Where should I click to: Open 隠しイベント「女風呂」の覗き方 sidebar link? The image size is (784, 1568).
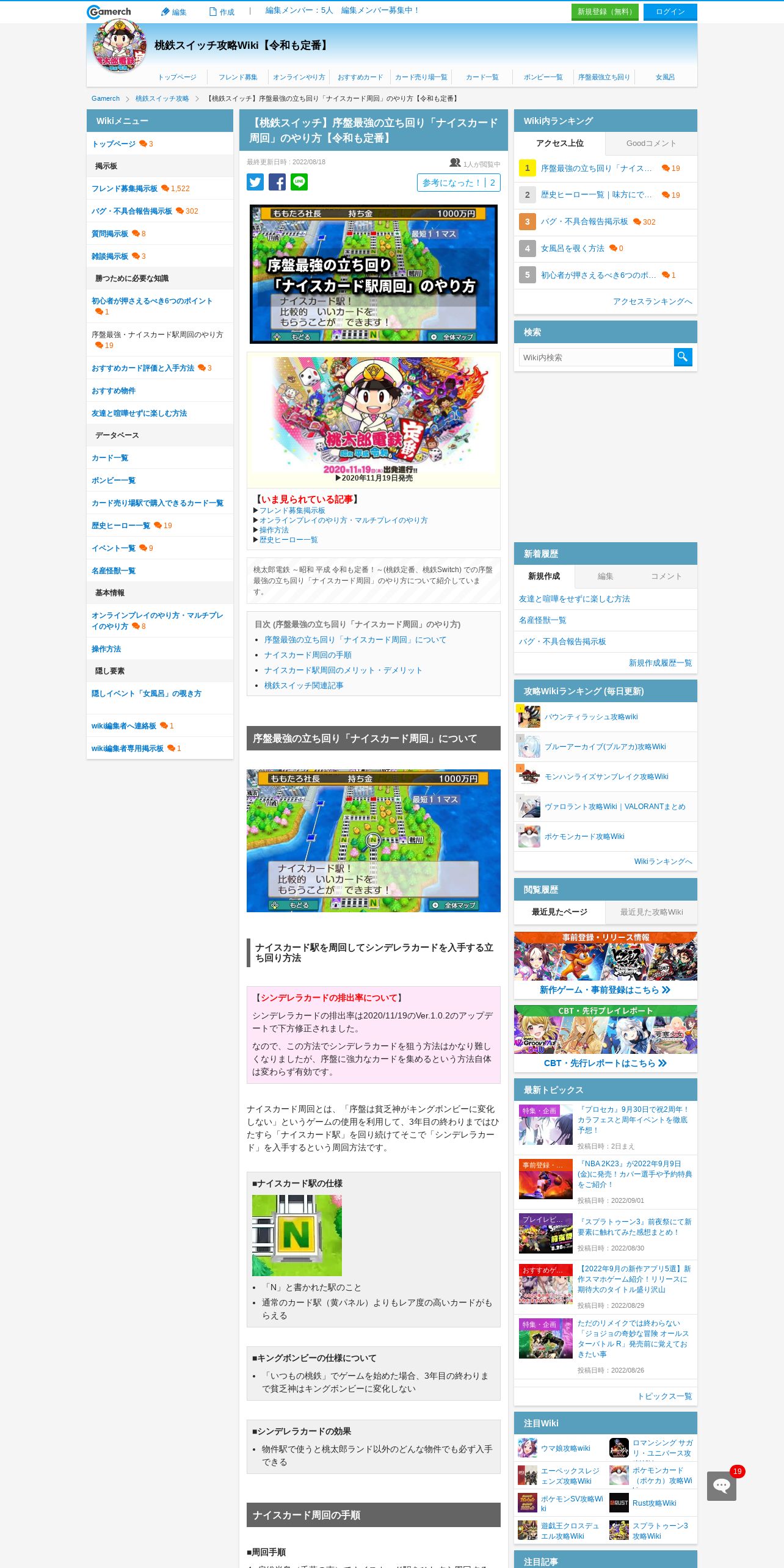click(x=147, y=694)
